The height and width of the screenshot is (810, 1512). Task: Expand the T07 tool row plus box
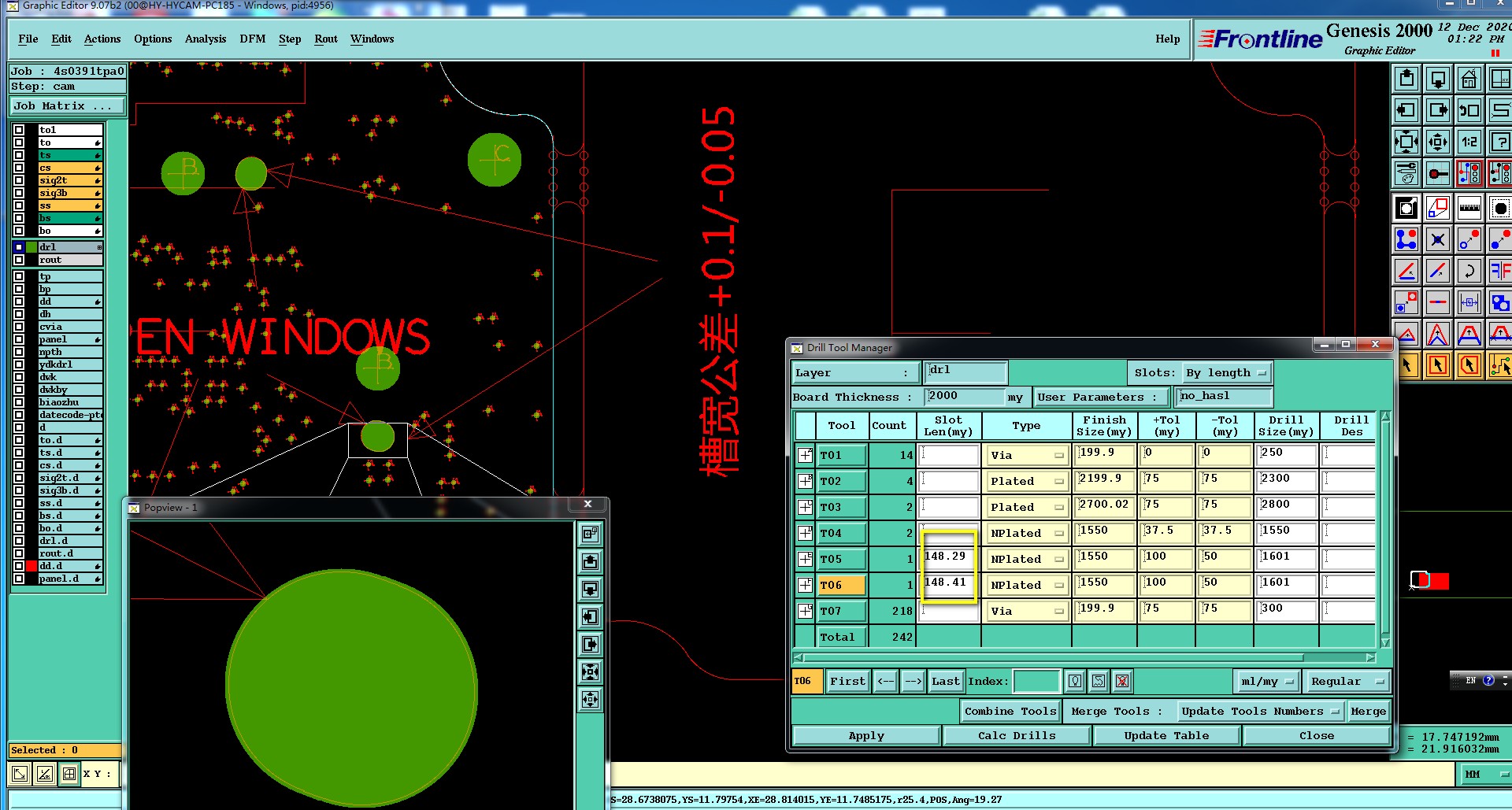point(805,611)
